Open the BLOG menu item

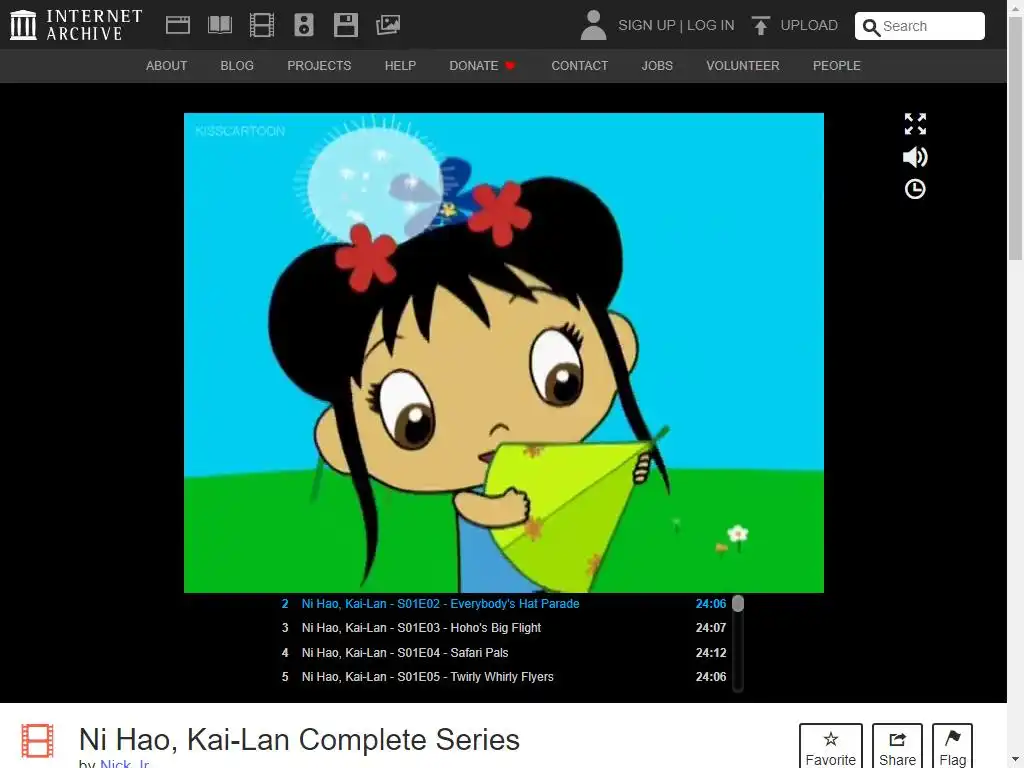coord(237,66)
